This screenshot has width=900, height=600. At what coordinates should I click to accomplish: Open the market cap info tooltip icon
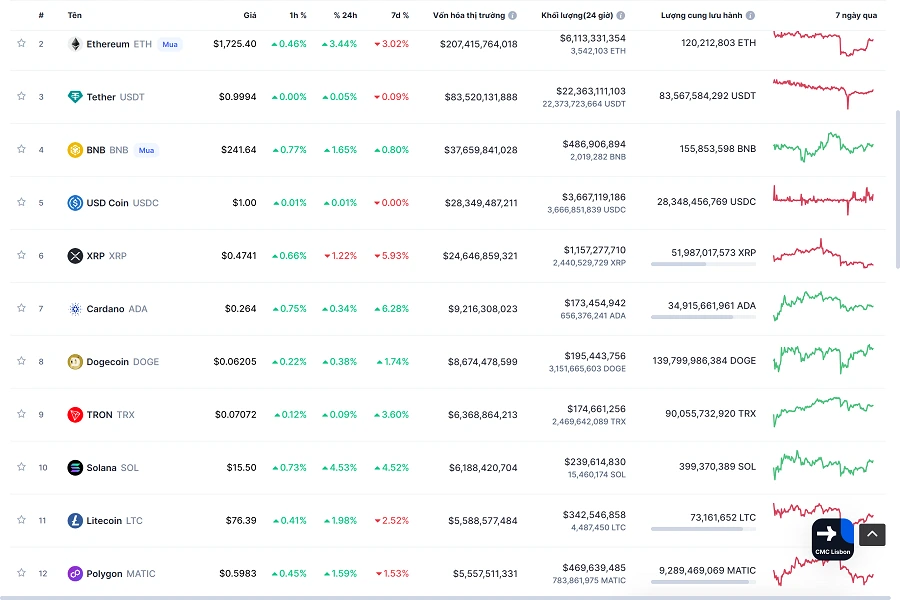[512, 15]
